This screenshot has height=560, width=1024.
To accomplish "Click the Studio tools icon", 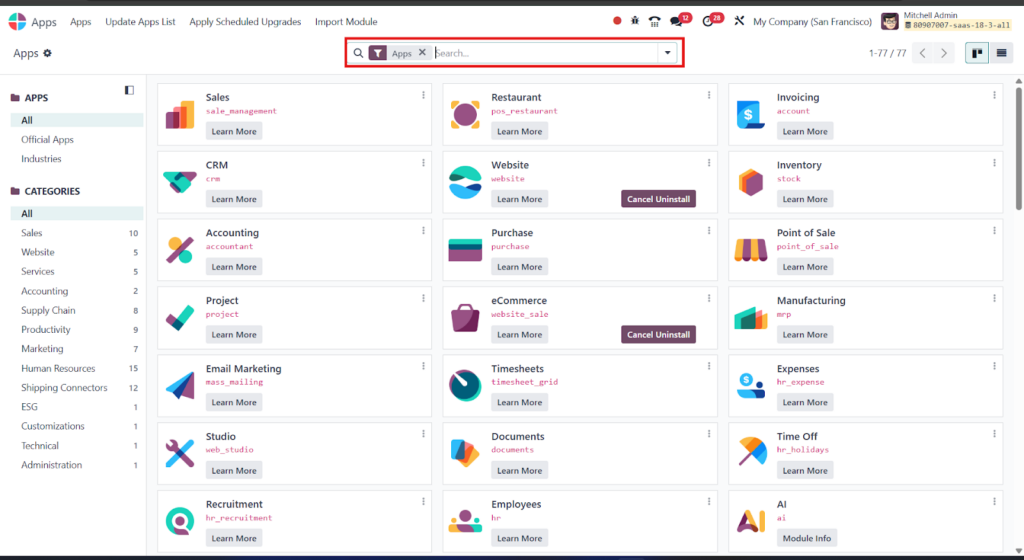I will (180, 454).
